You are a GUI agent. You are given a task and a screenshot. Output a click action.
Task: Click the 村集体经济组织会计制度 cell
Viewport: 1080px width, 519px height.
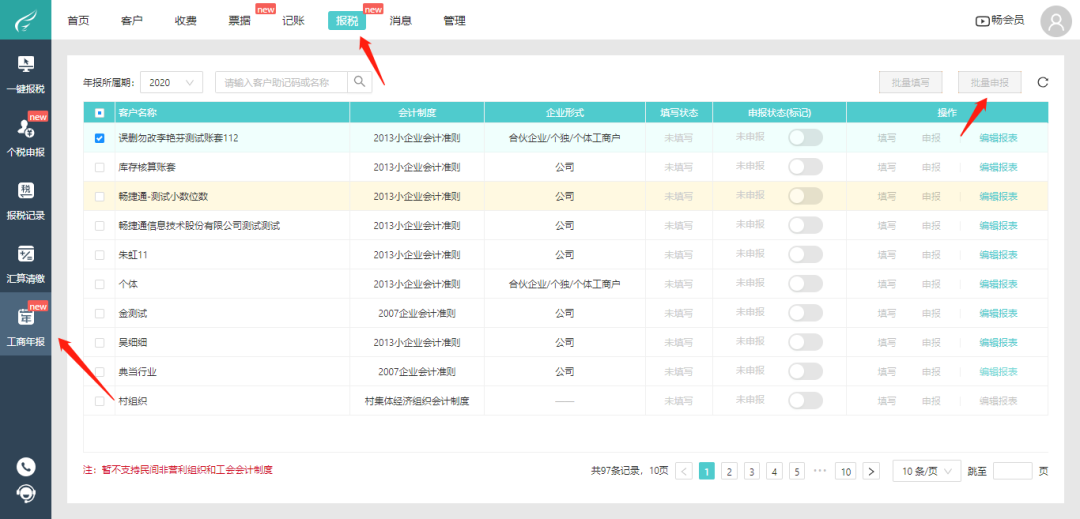(x=417, y=401)
